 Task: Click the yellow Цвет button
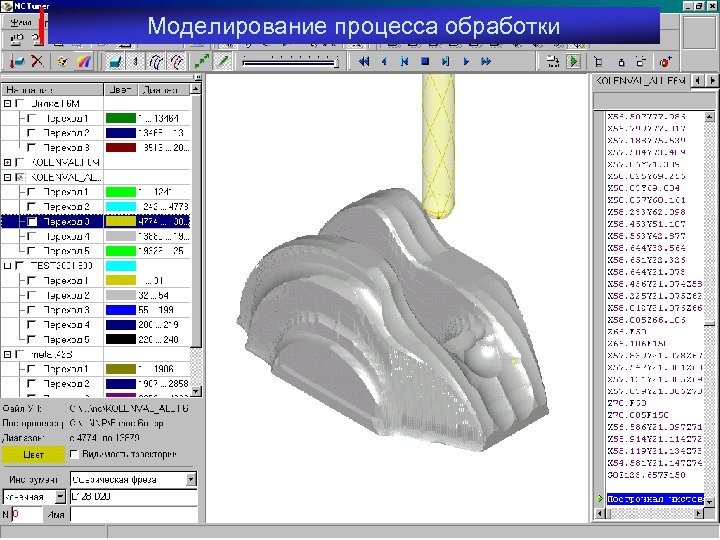tap(34, 455)
